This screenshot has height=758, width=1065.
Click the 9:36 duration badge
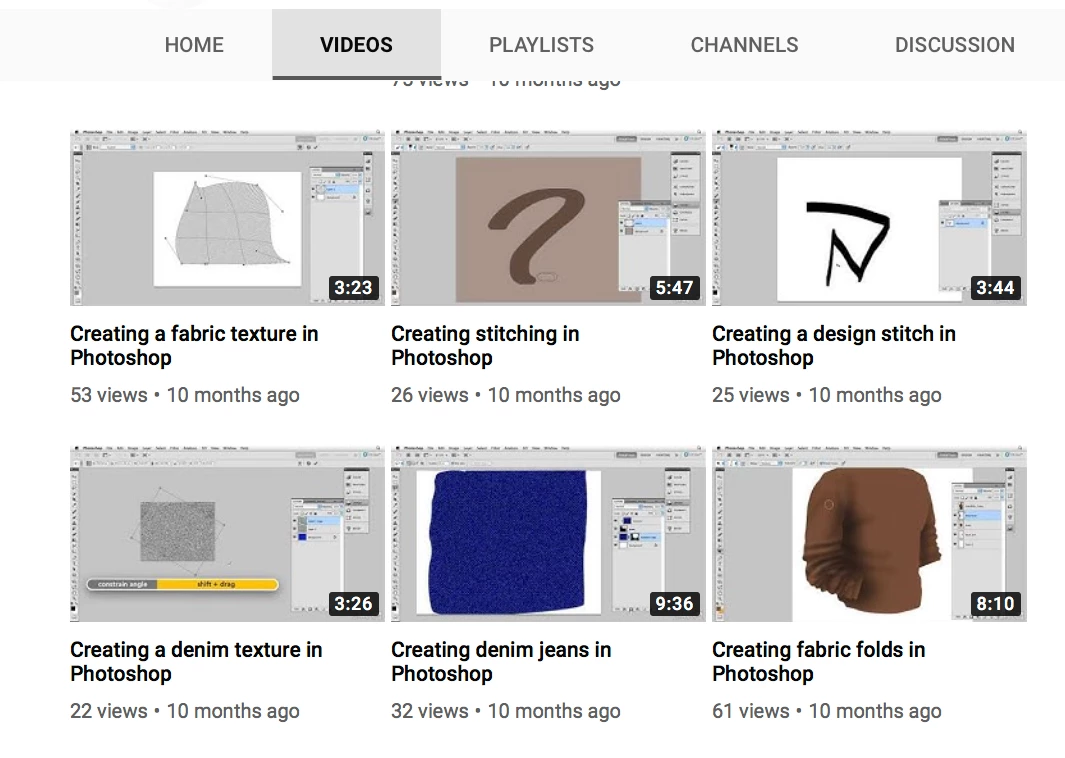[674, 603]
